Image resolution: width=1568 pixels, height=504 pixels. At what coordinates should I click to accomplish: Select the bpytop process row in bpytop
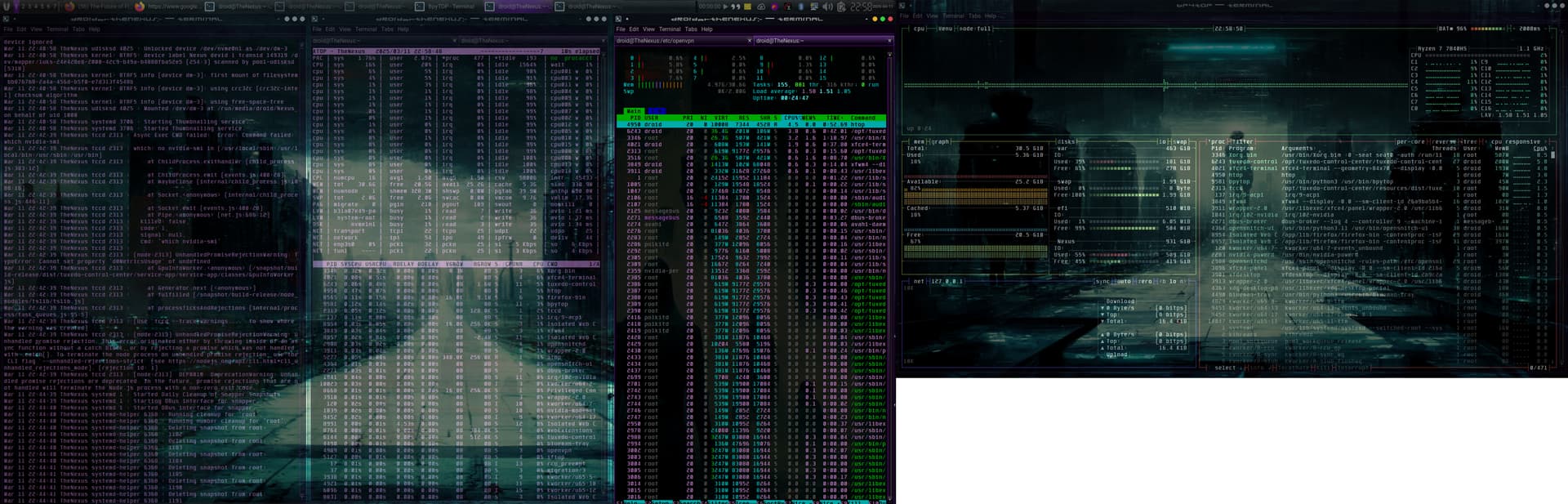click(x=1380, y=181)
